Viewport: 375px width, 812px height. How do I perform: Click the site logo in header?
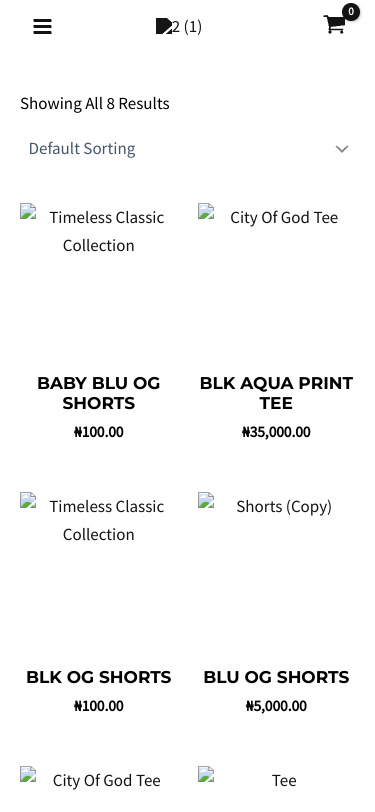pyautogui.click(x=179, y=26)
